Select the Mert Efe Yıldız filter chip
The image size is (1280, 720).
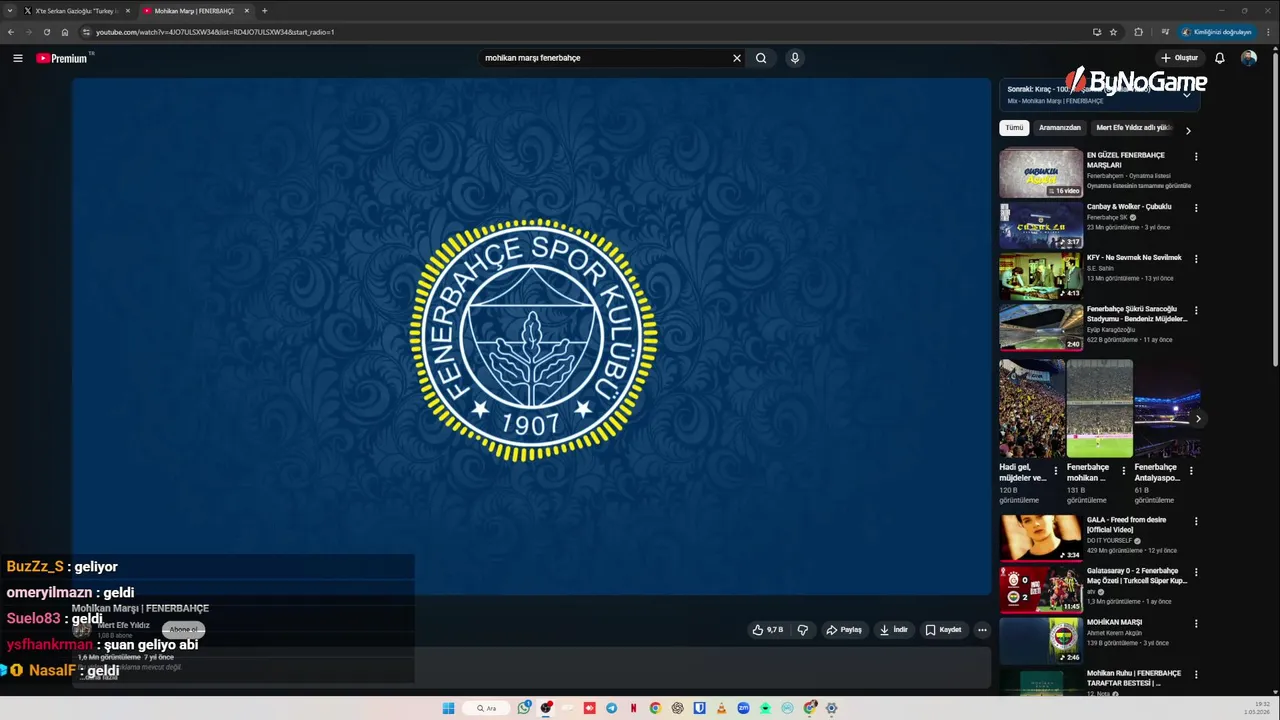tap(1133, 128)
